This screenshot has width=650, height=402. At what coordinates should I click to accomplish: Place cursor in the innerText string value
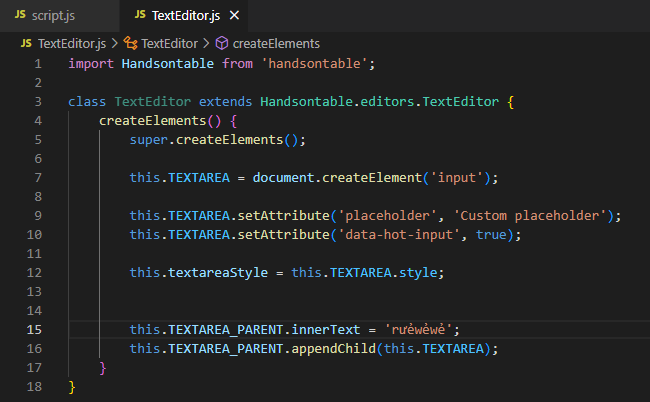[418, 329]
